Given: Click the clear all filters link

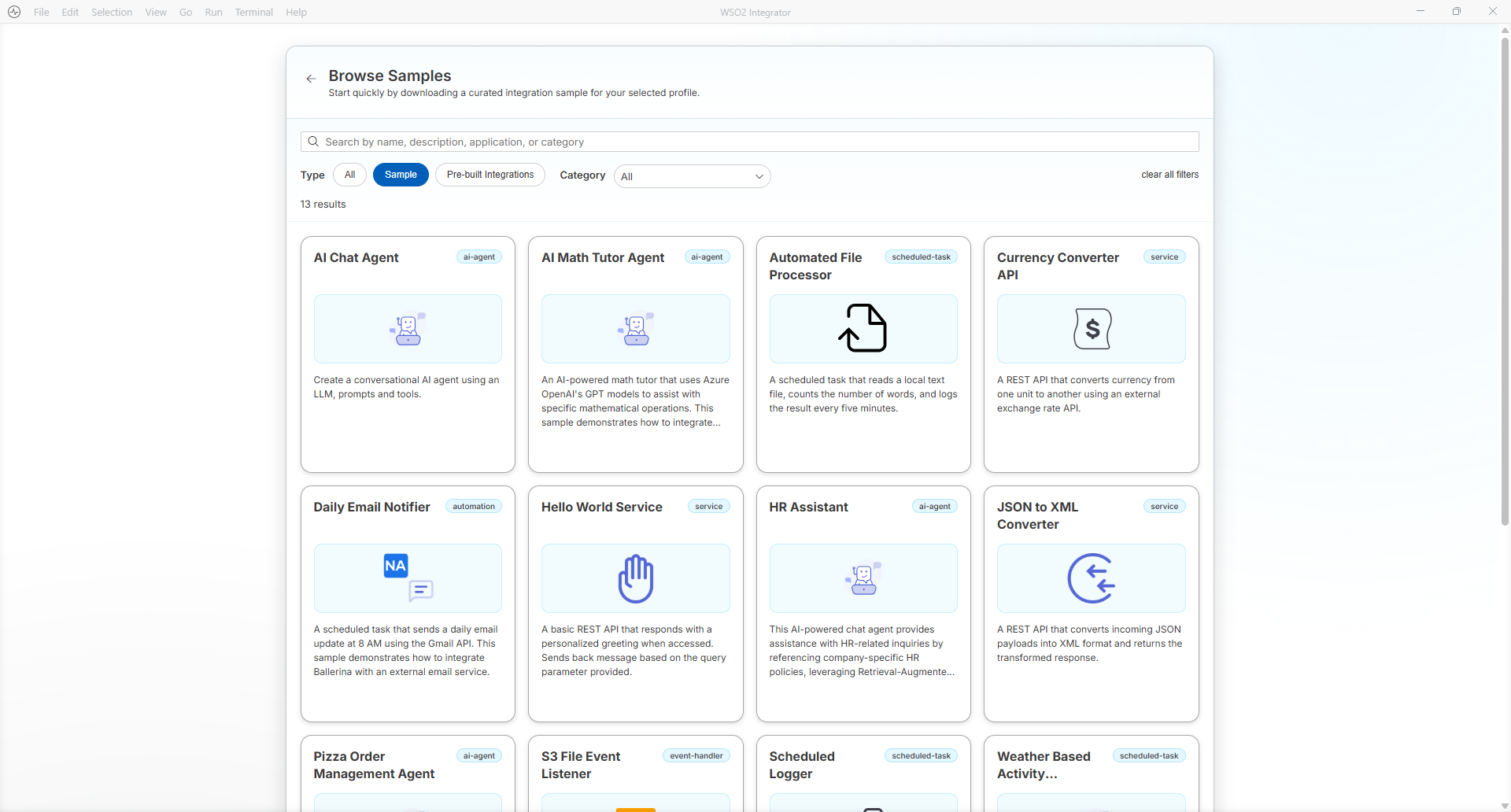Looking at the screenshot, I should [1170, 175].
